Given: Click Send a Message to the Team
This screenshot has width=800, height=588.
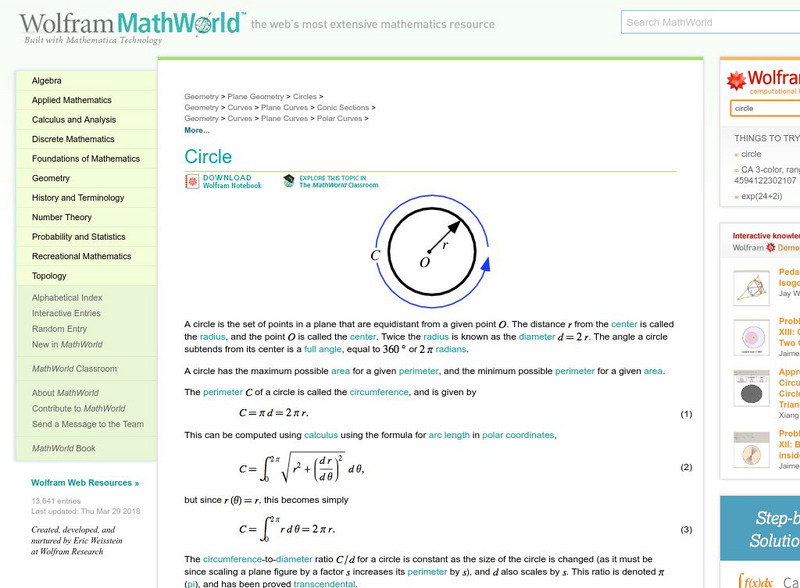Looking at the screenshot, I should tap(88, 424).
